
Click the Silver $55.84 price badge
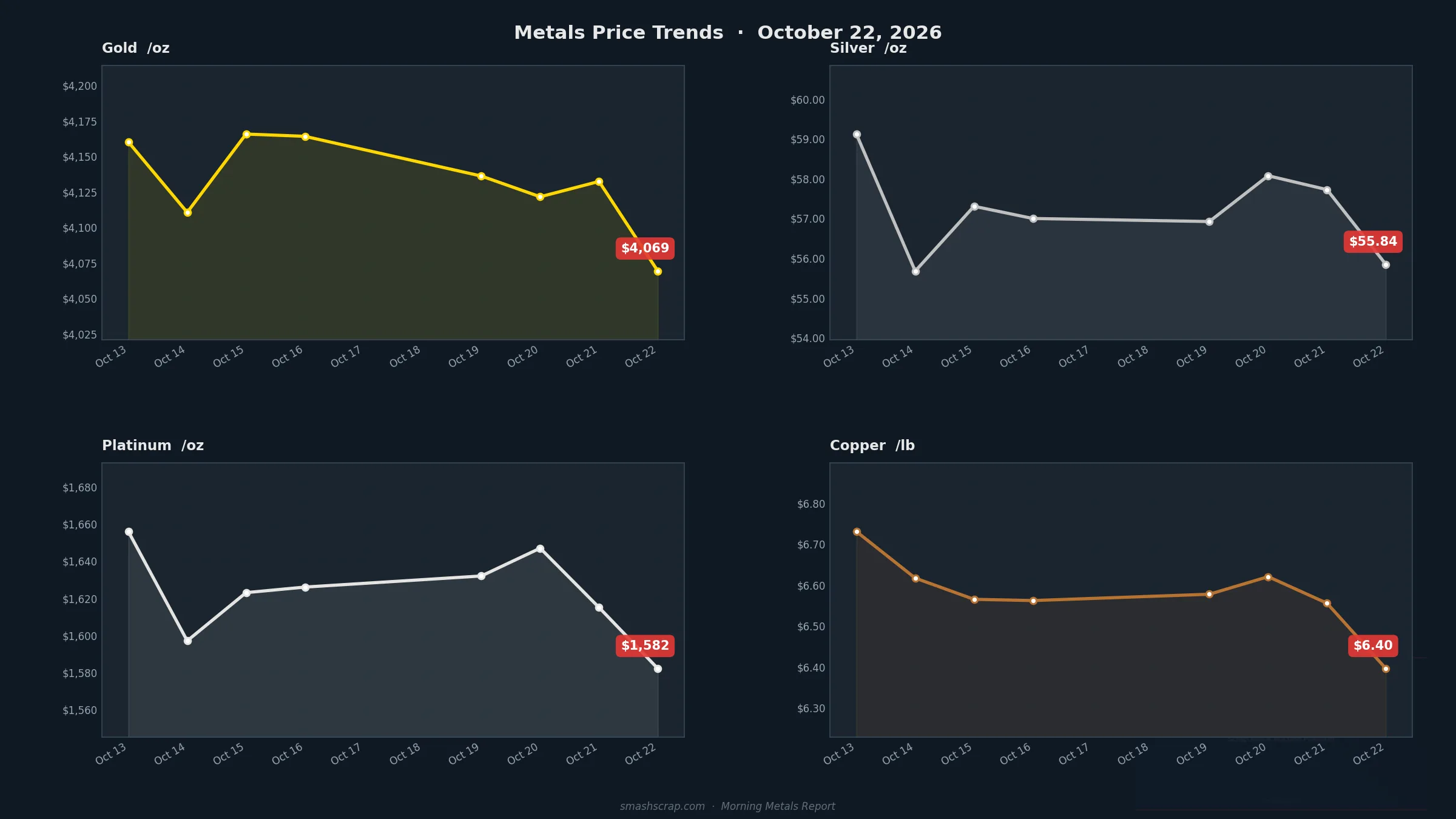coord(1373,241)
